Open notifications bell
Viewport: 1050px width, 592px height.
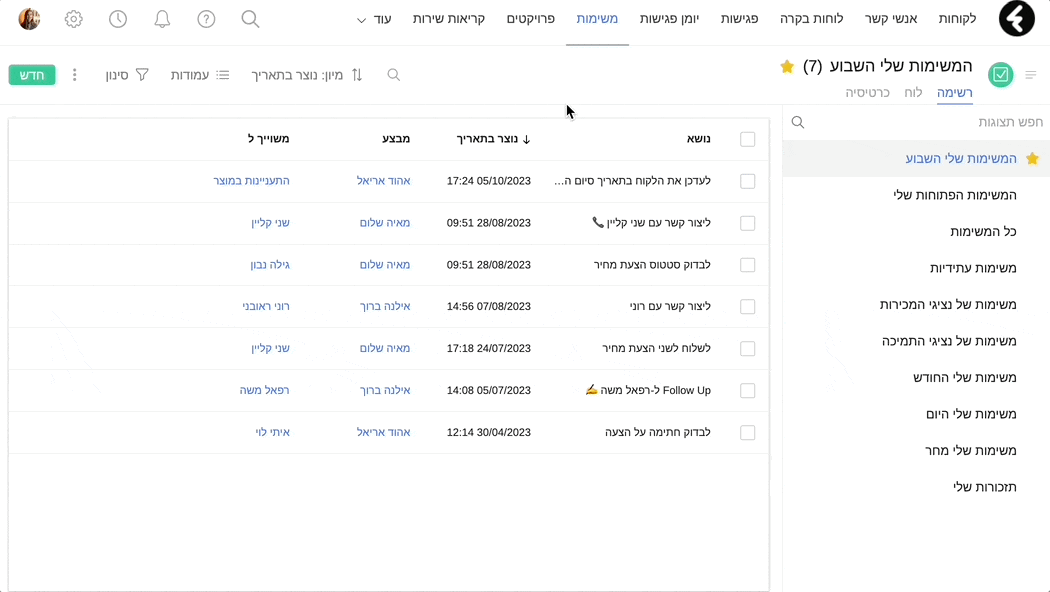pyautogui.click(x=162, y=19)
